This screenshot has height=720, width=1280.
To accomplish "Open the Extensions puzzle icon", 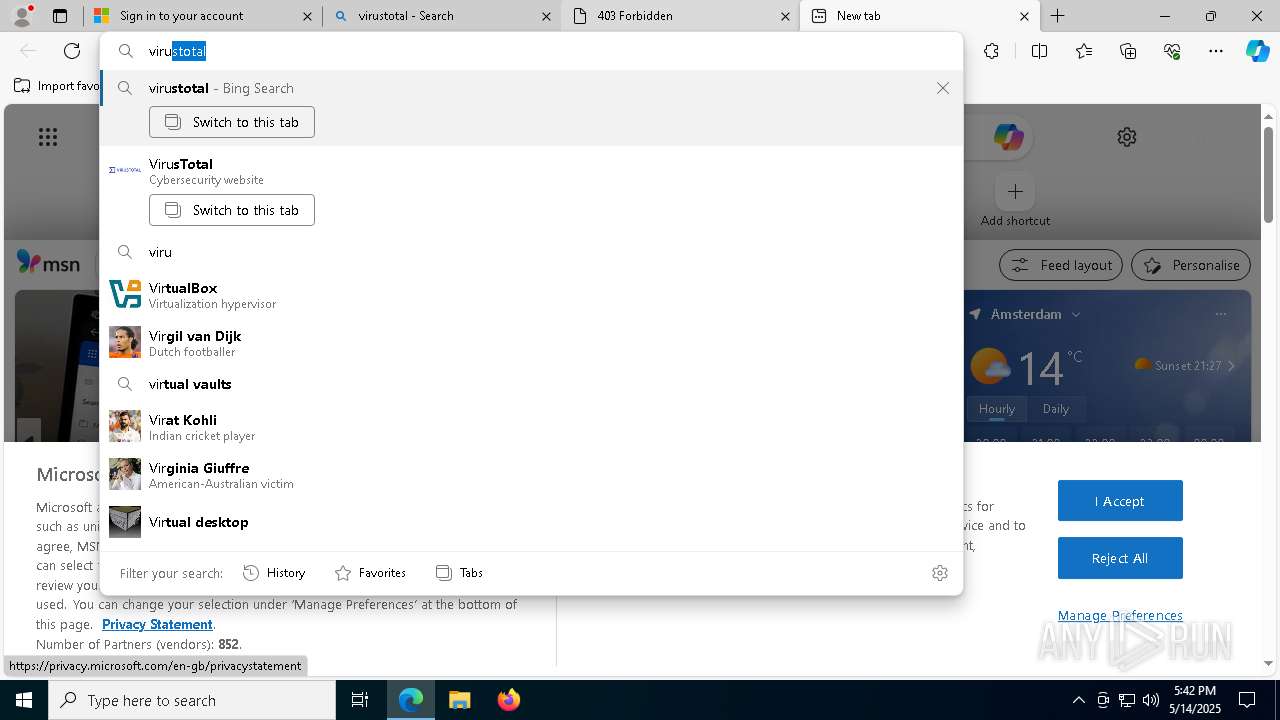I will 991,51.
